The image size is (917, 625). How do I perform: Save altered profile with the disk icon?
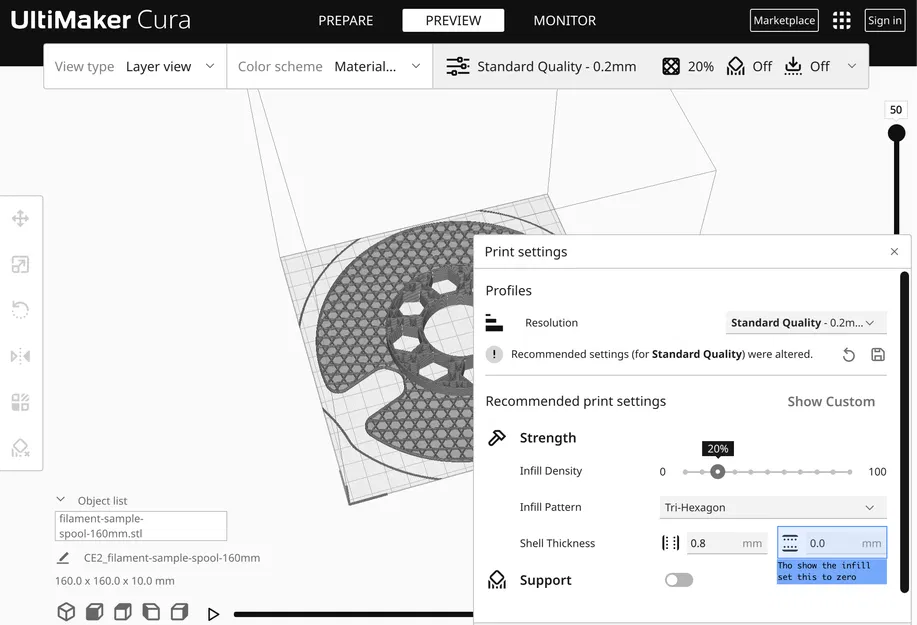click(x=878, y=354)
